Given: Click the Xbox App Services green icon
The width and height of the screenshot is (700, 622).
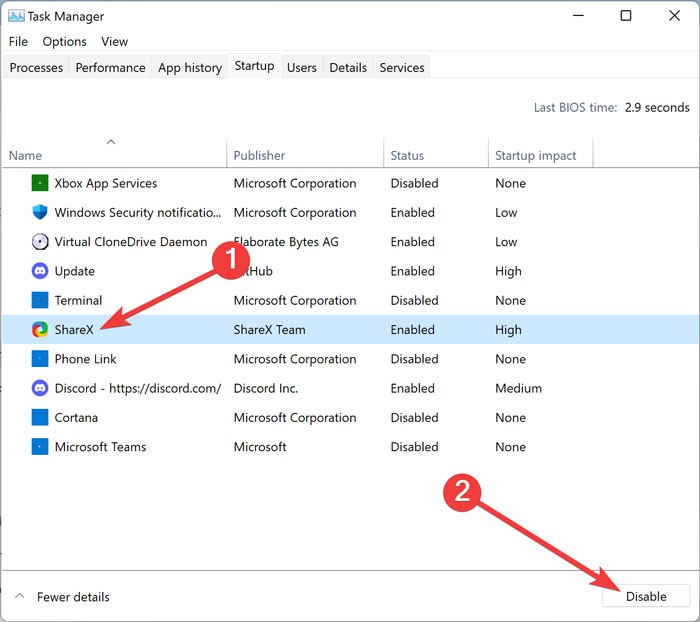Looking at the screenshot, I should 40,183.
